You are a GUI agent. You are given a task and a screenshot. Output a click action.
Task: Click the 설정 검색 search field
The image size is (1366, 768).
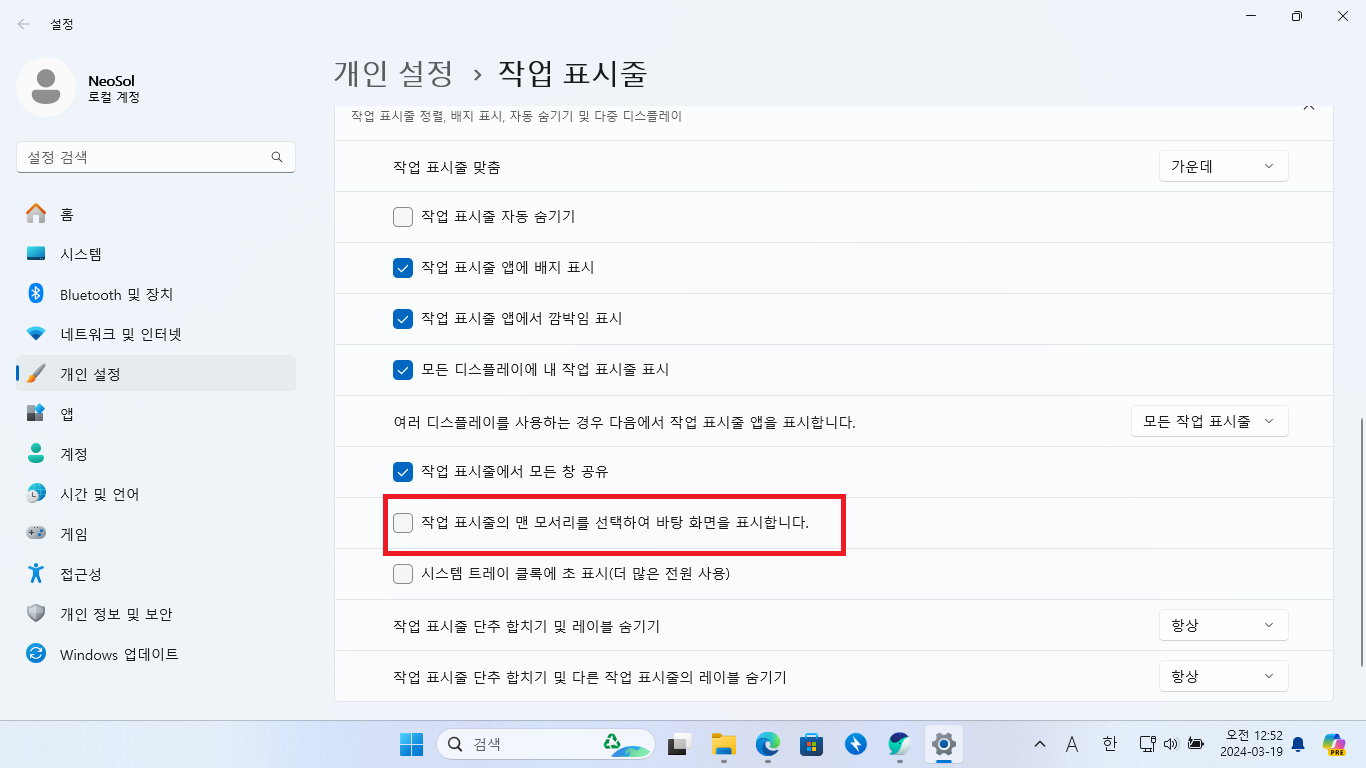coord(155,157)
